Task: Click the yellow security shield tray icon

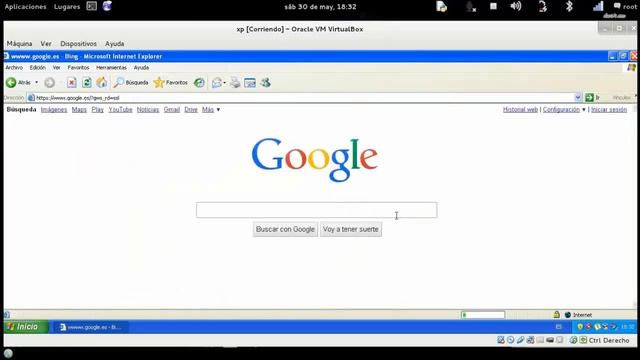Action: pos(580,327)
